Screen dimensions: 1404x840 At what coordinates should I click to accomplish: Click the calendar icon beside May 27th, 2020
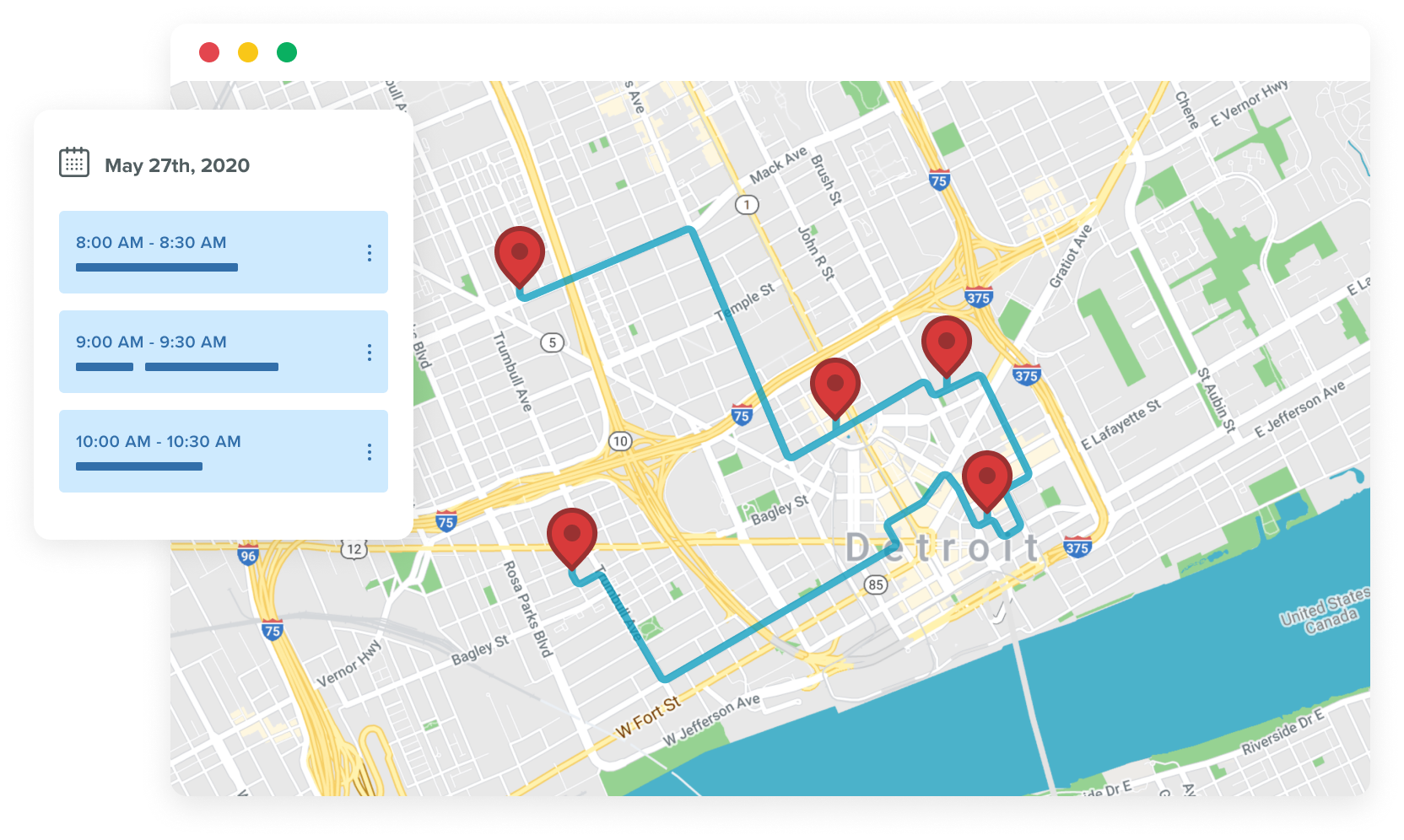(74, 162)
